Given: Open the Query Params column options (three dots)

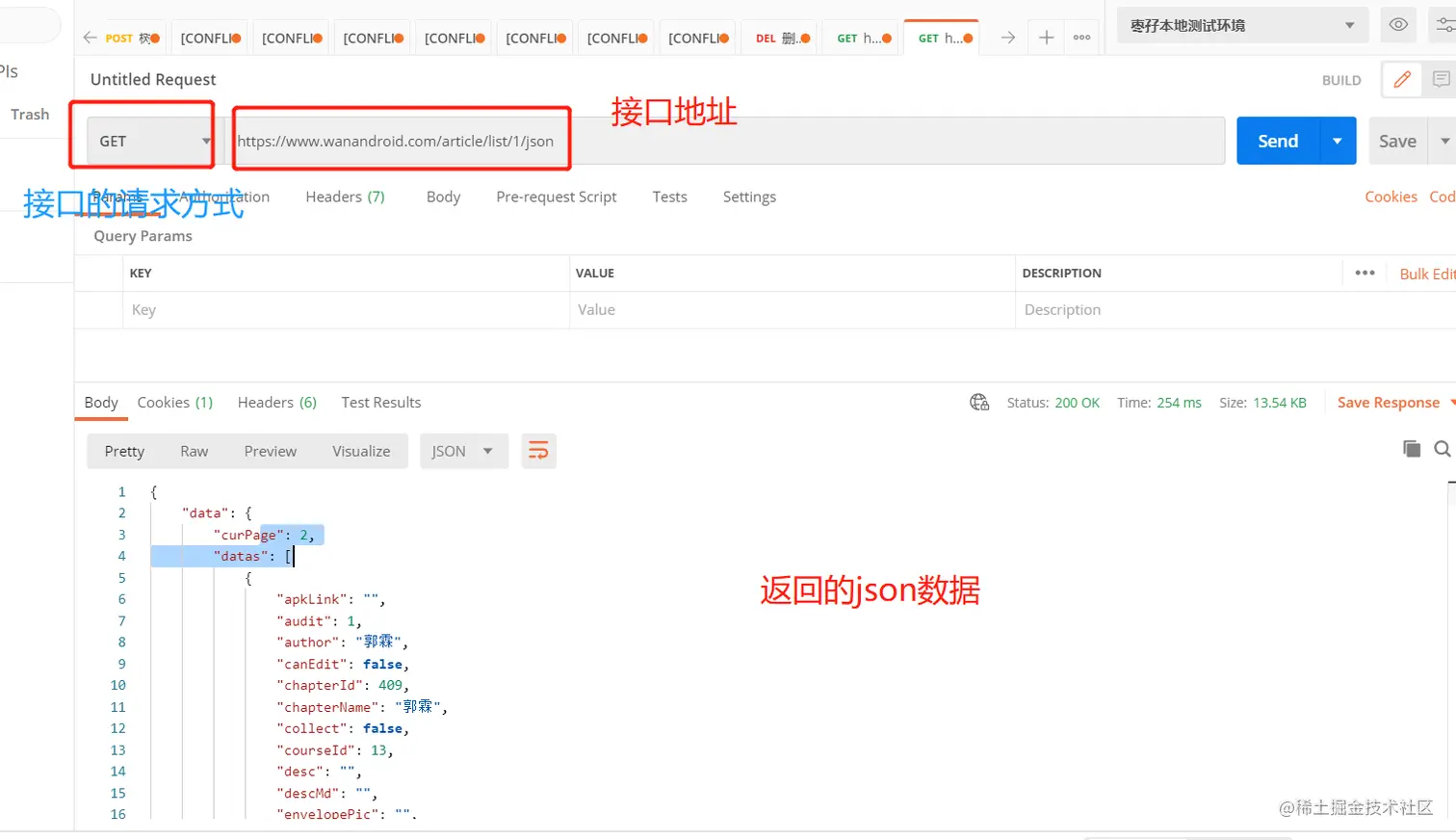Looking at the screenshot, I should [x=1365, y=273].
